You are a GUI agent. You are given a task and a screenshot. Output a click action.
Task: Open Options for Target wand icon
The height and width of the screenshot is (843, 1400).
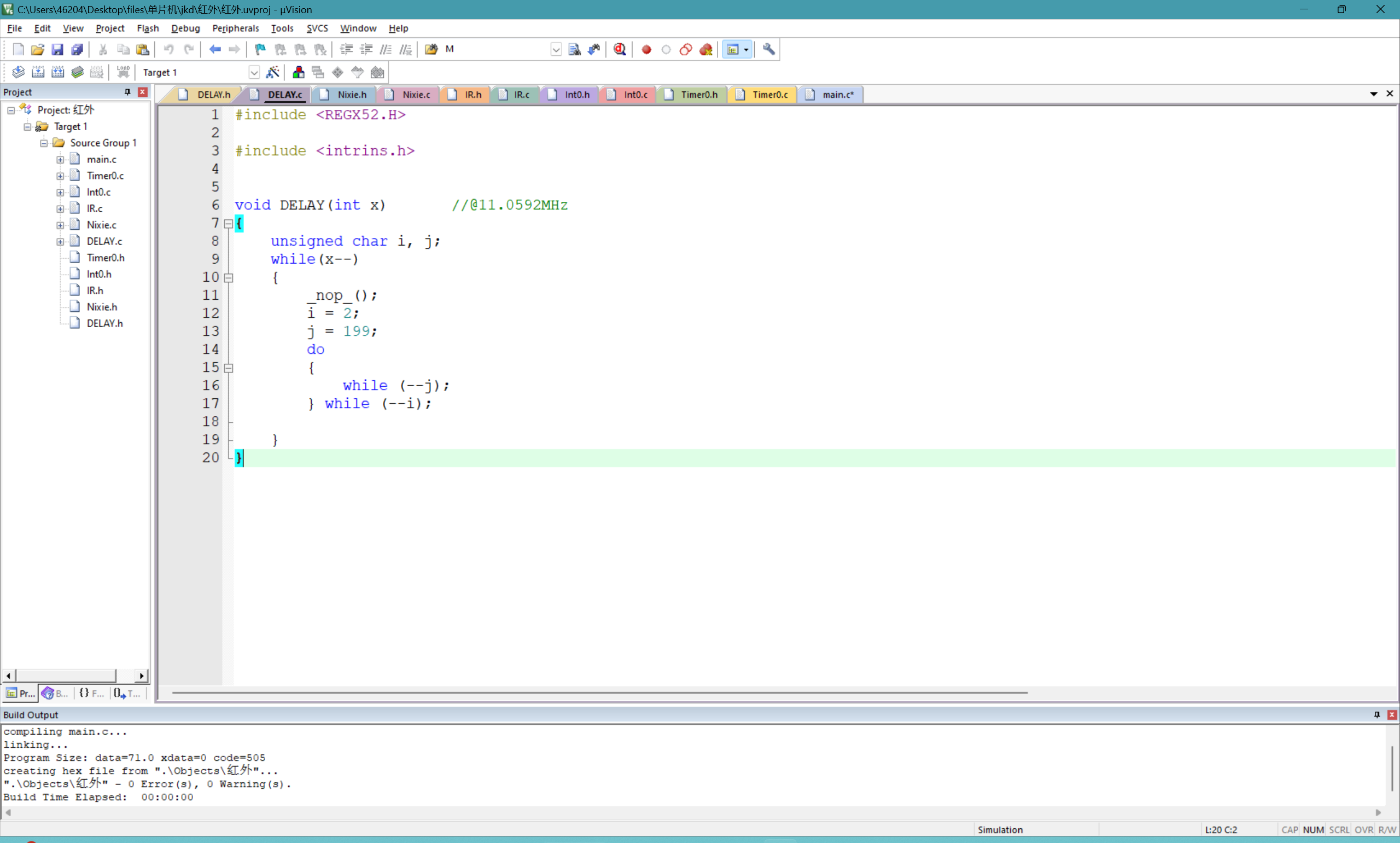pyautogui.click(x=272, y=72)
